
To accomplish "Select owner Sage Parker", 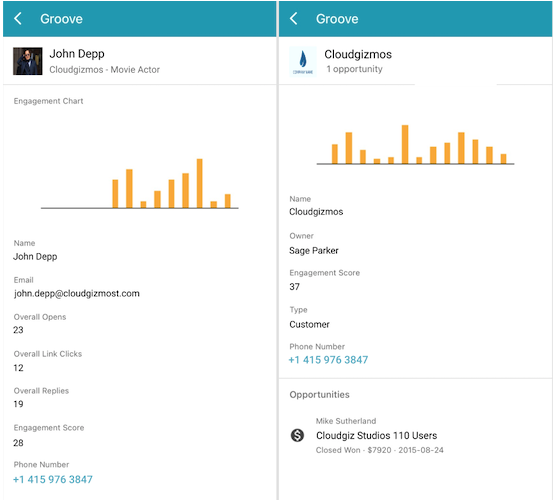I will (314, 251).
